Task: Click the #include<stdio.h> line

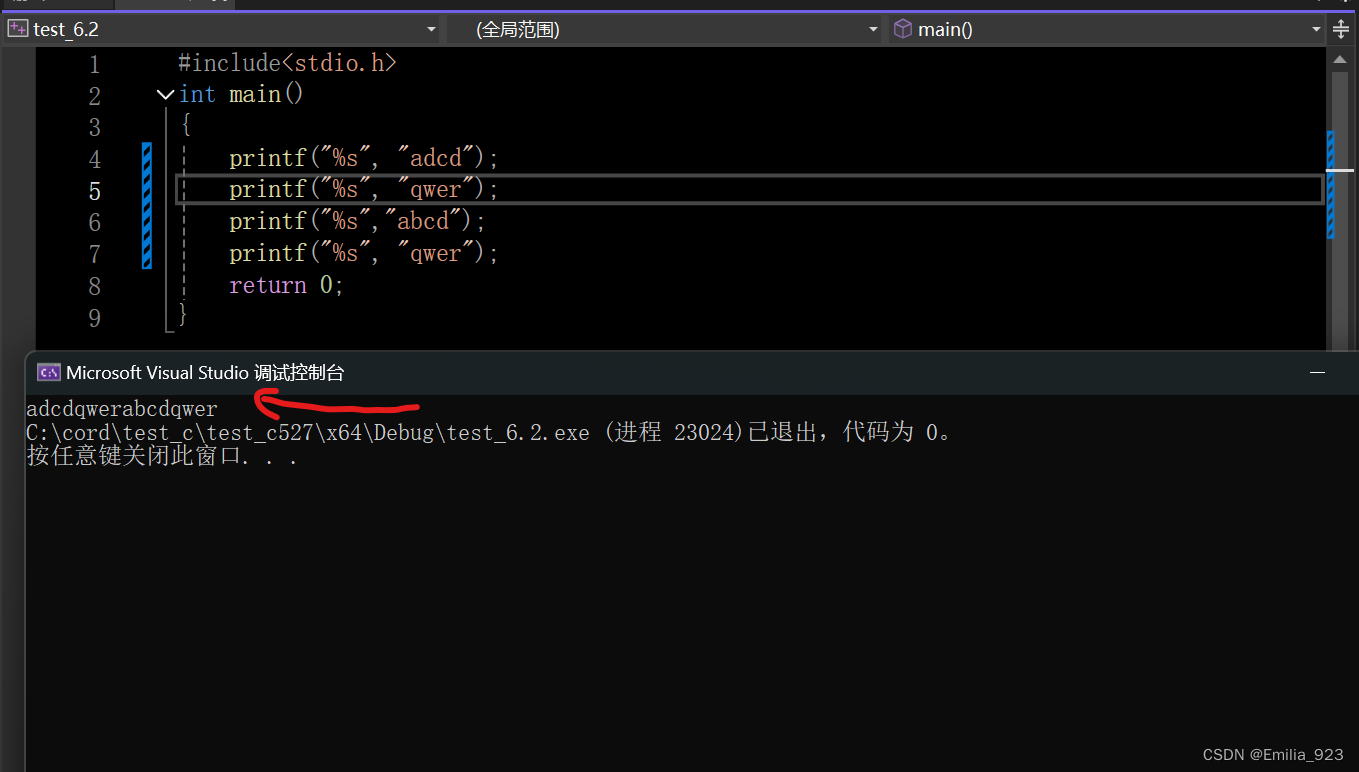Action: (287, 63)
